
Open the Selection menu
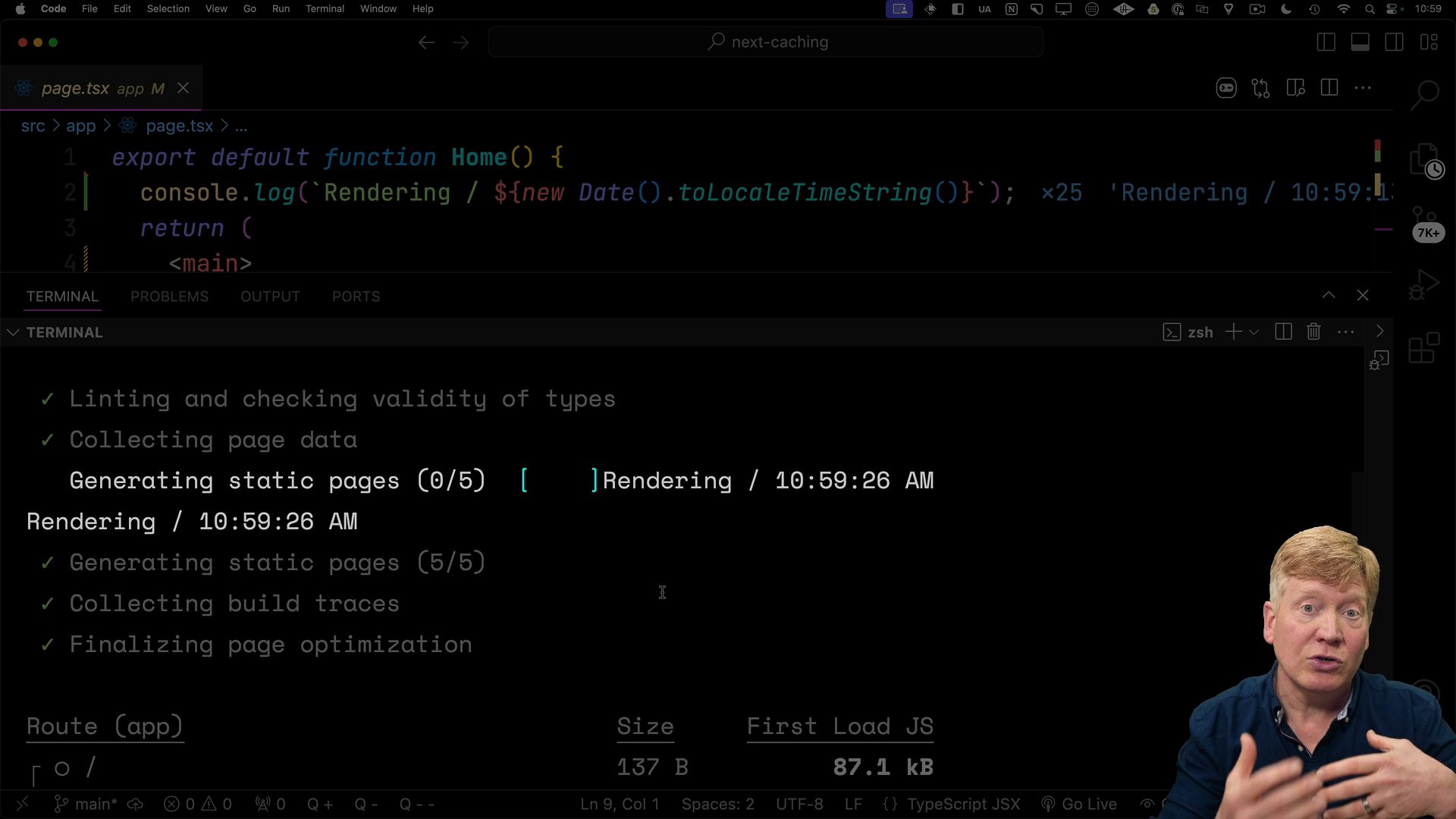(x=168, y=9)
